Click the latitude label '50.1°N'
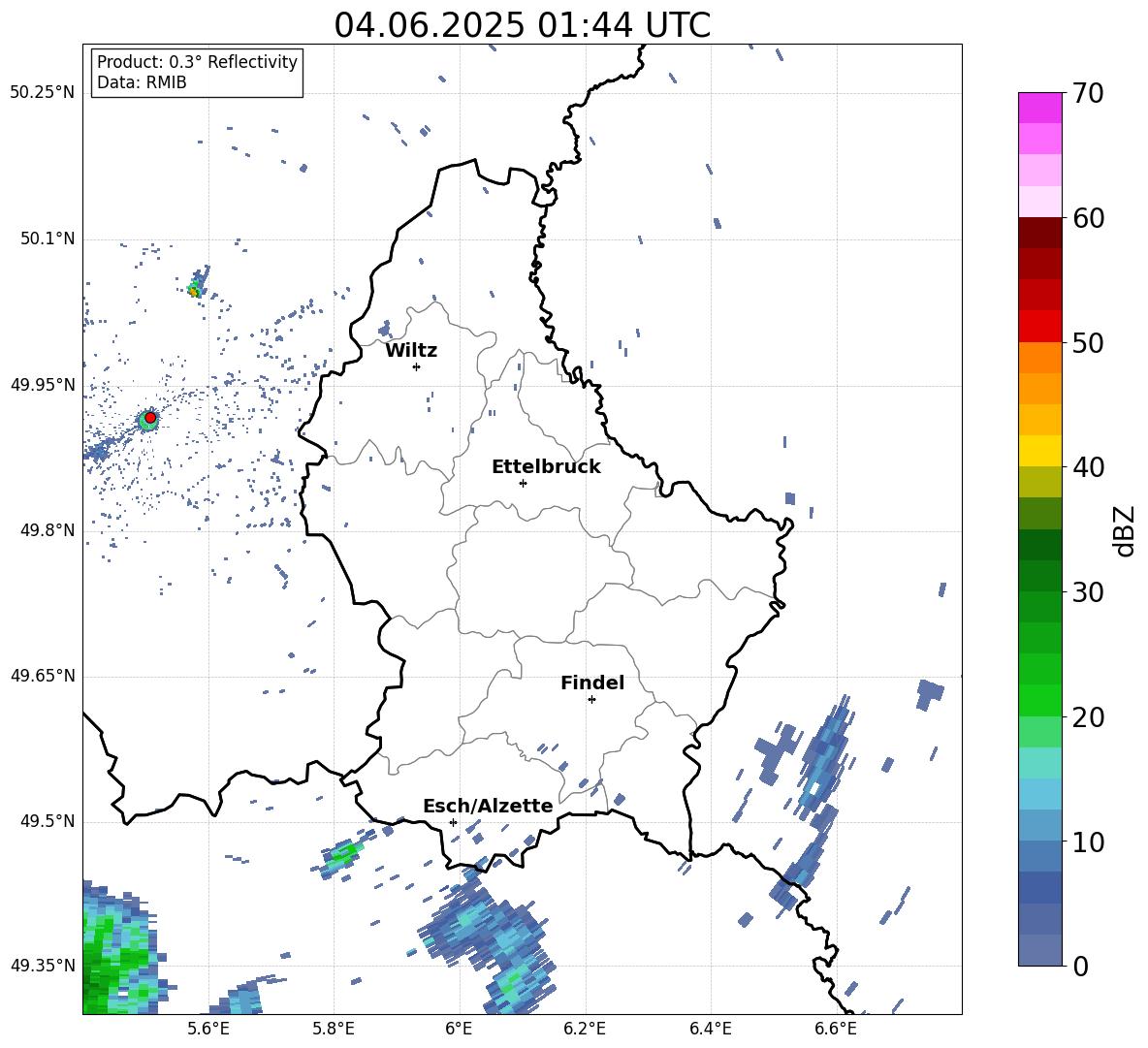The height and width of the screenshot is (1048, 1148). (x=47, y=238)
